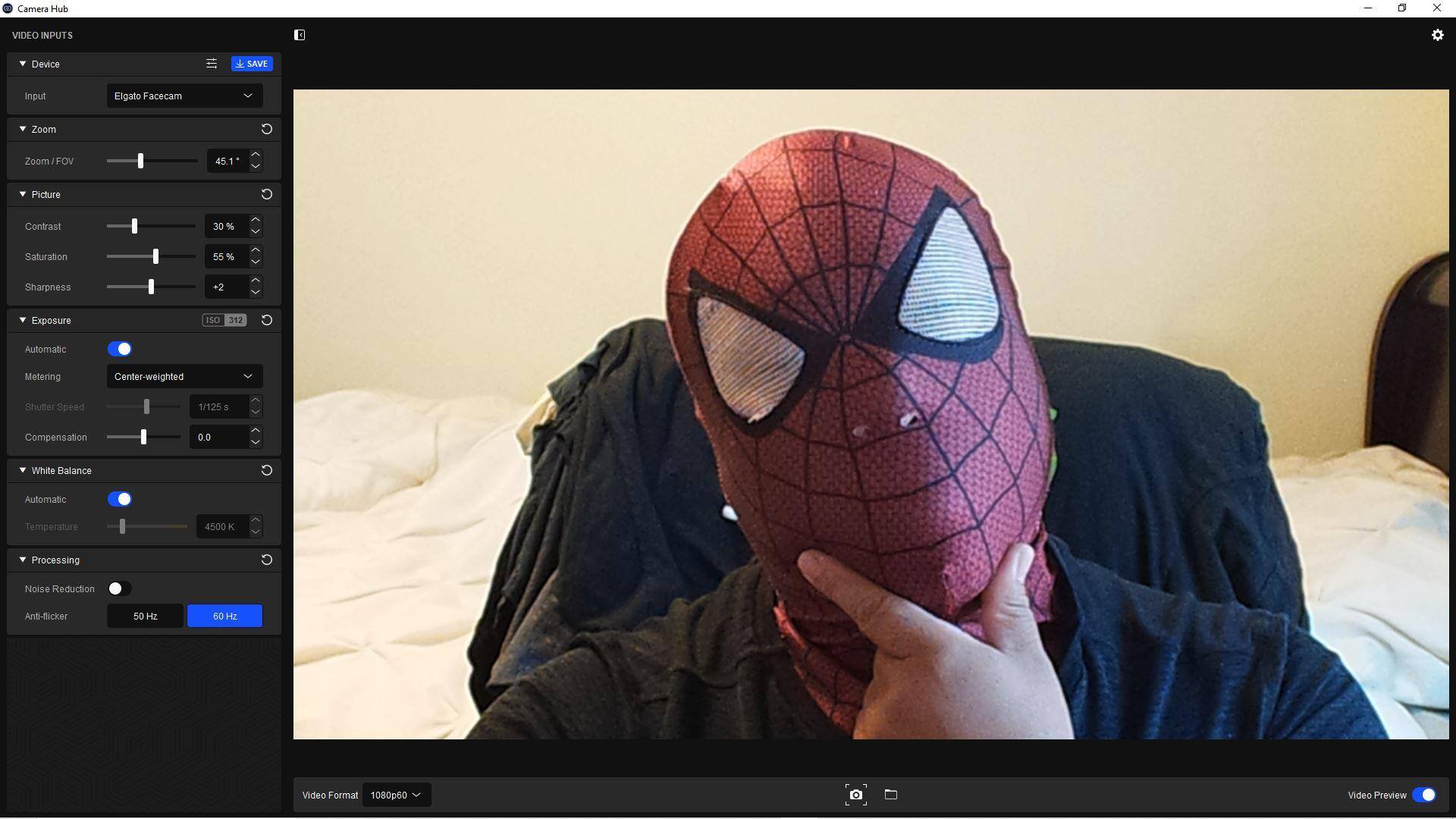Disable Automatic exposure toggle

click(x=120, y=349)
